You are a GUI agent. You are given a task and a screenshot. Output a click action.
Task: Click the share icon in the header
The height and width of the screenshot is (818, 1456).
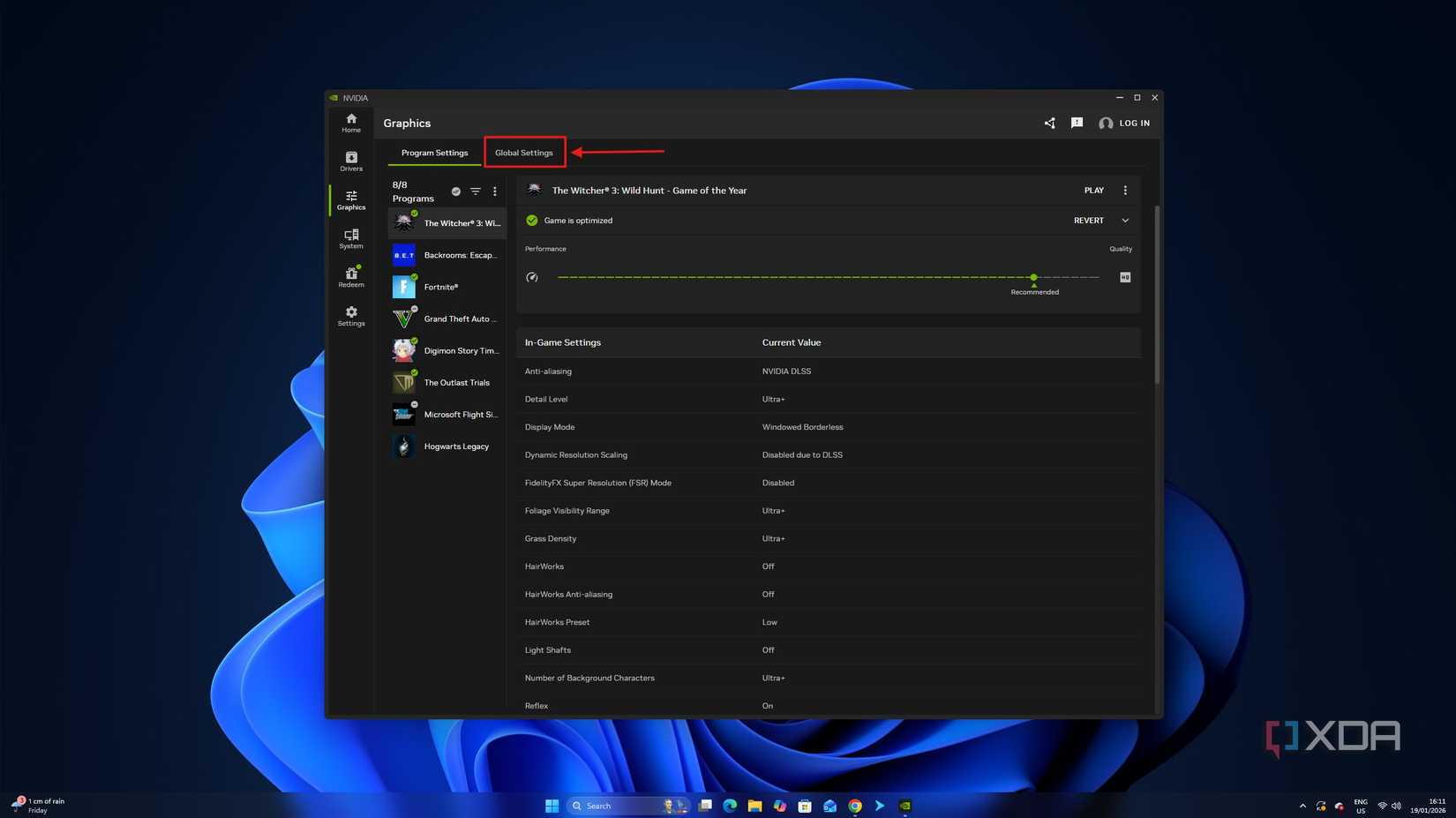coord(1049,123)
